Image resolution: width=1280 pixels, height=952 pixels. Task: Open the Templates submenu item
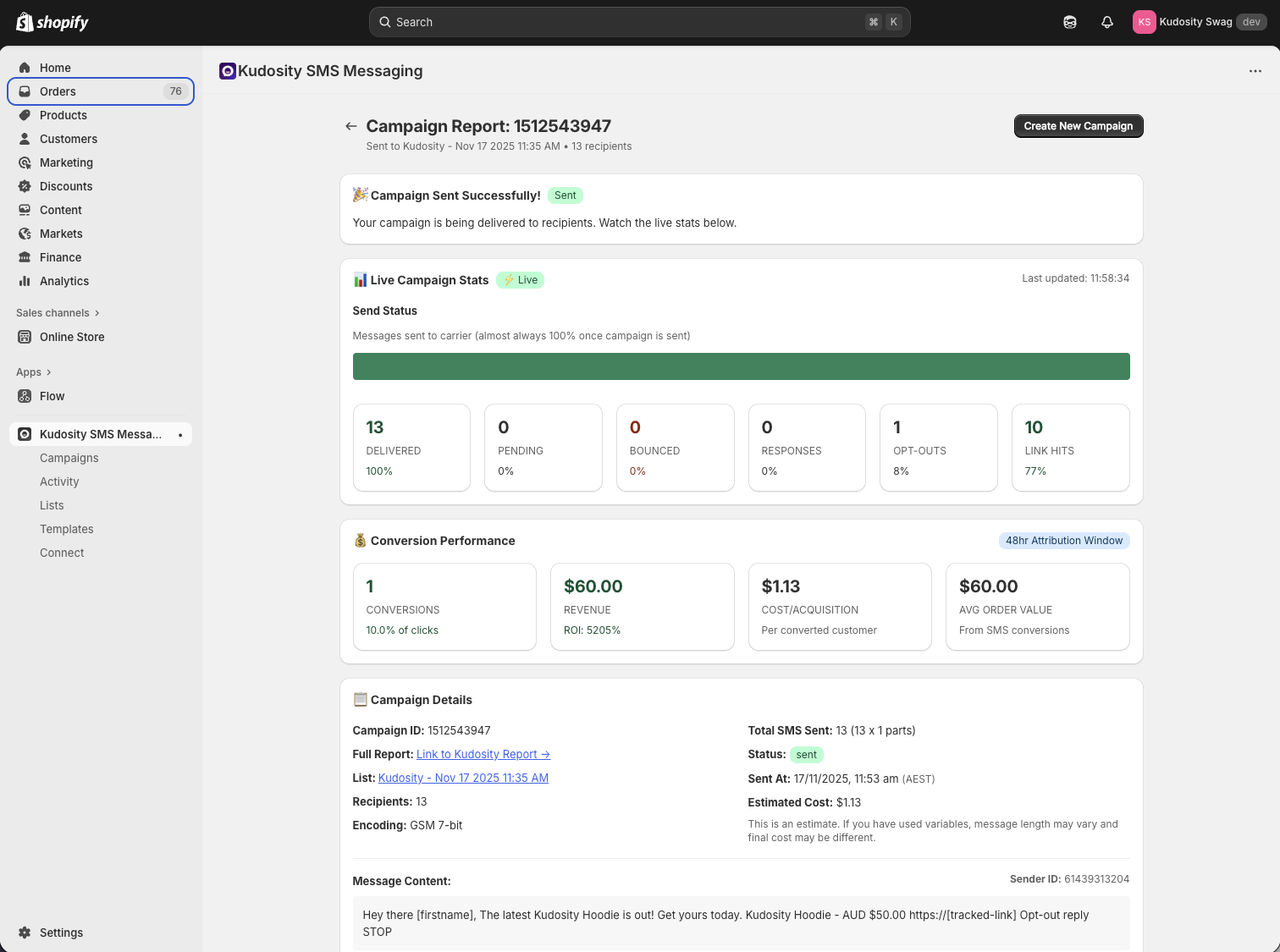[67, 529]
